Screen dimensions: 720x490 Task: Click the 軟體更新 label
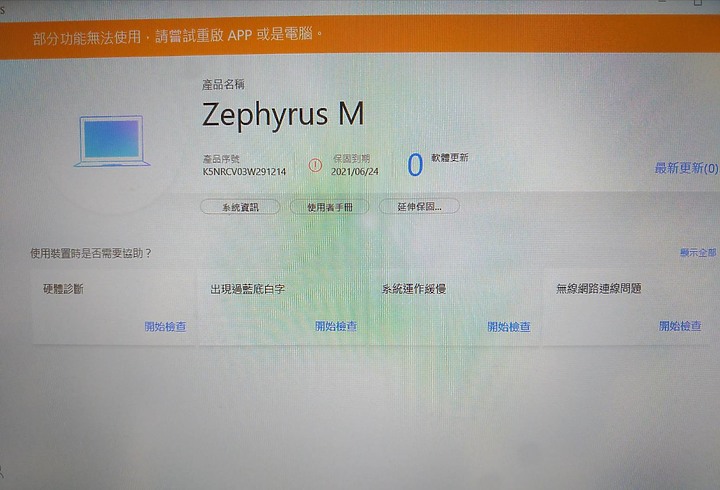(450, 158)
